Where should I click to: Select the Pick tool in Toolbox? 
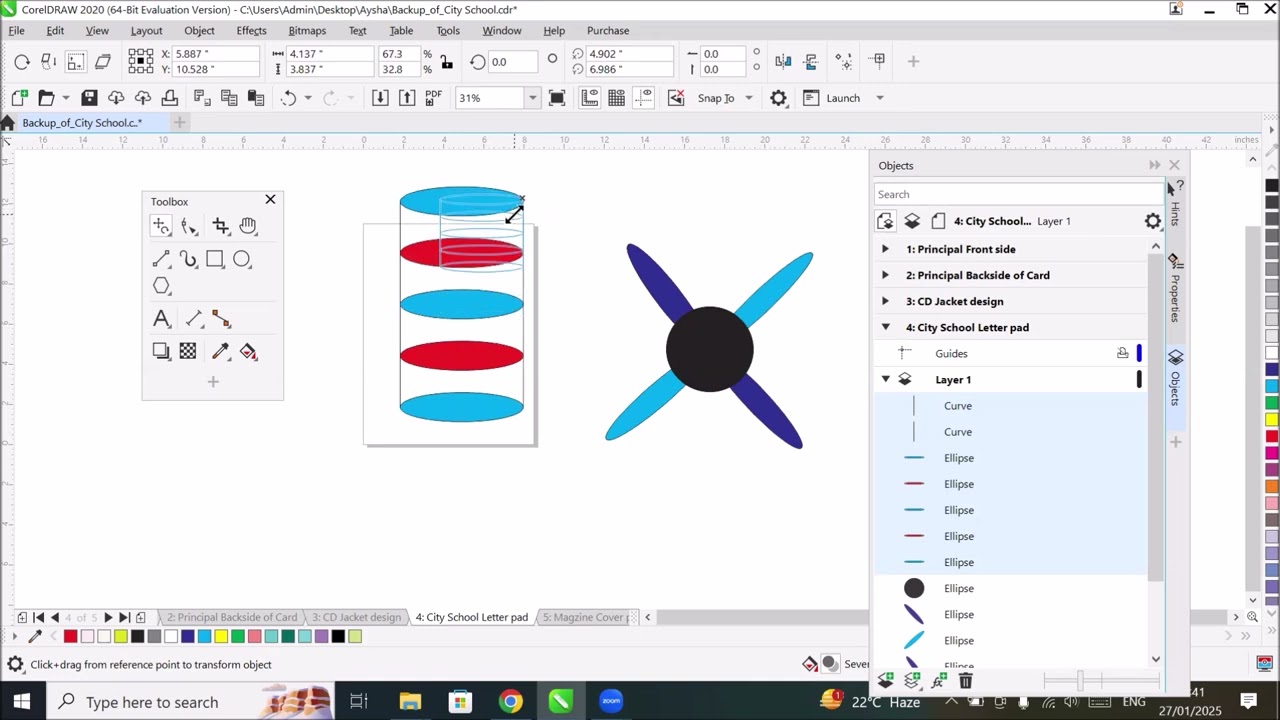point(161,227)
